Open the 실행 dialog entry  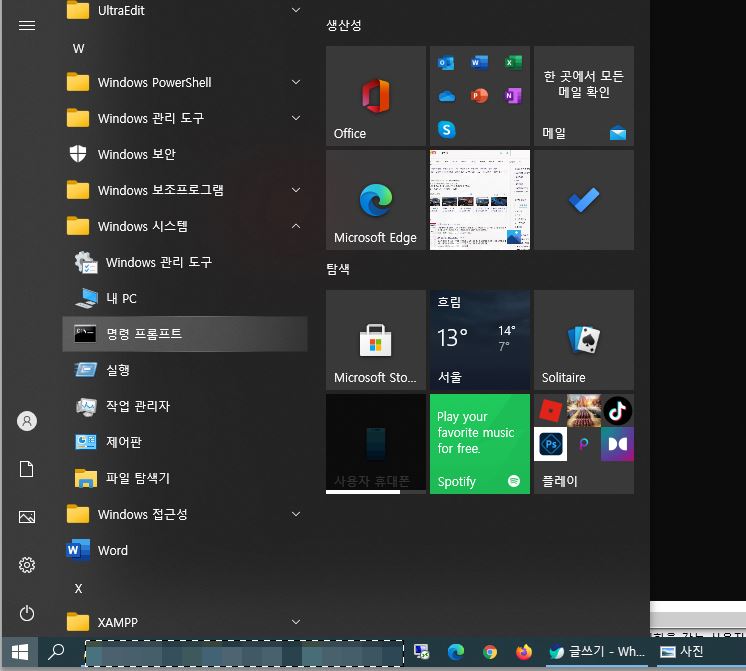tap(185, 370)
